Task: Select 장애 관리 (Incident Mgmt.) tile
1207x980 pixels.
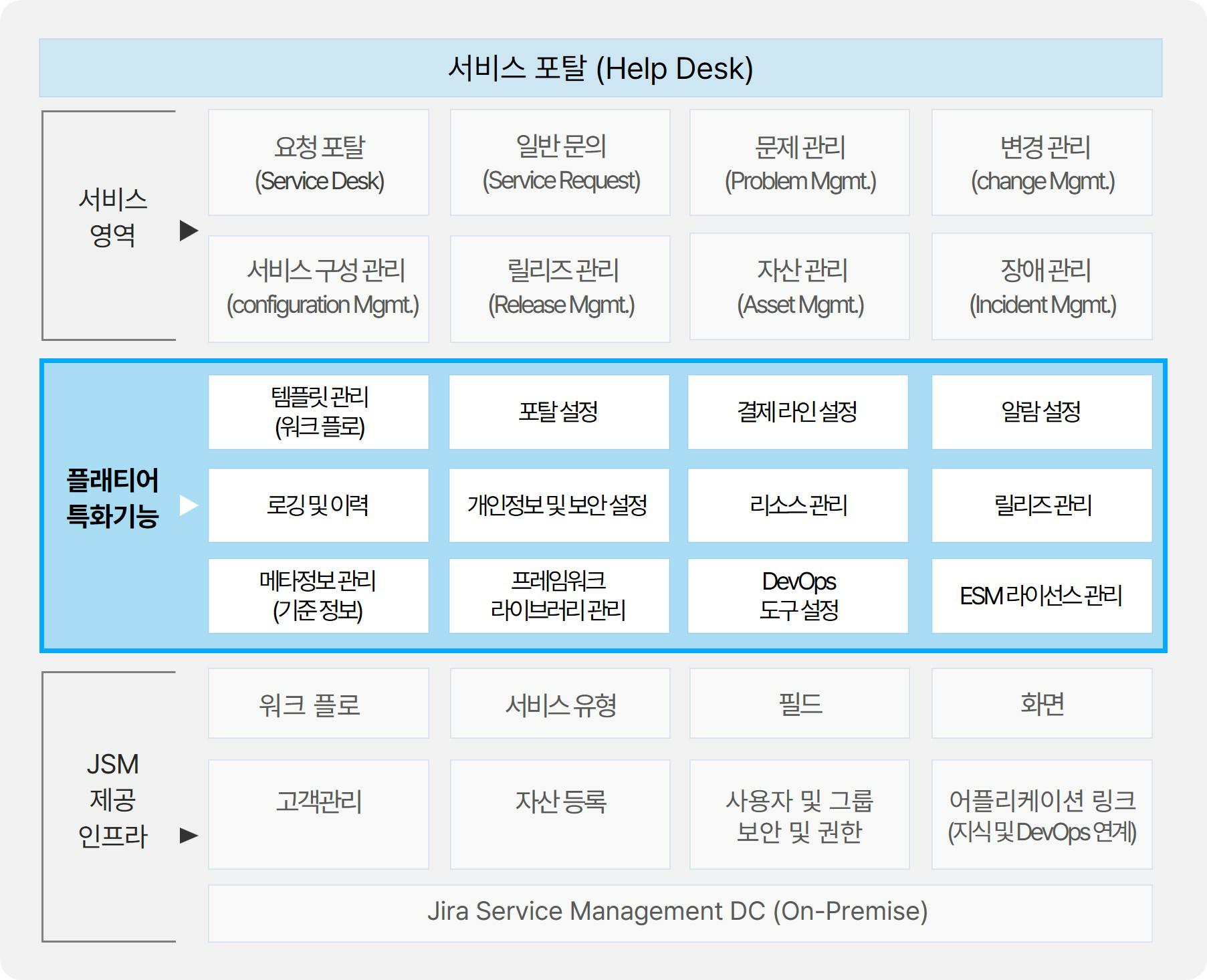Action: (x=1042, y=287)
